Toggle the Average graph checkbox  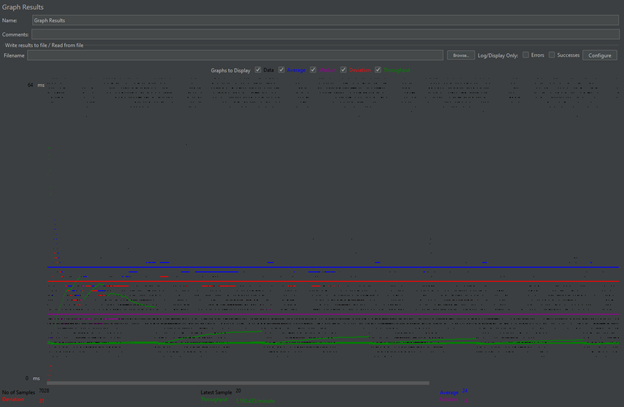click(x=281, y=70)
